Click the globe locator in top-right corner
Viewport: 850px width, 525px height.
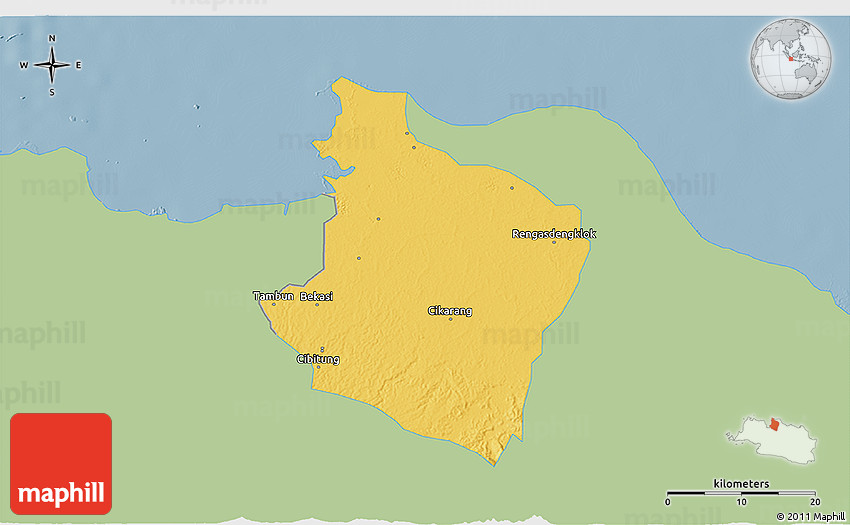coord(790,58)
